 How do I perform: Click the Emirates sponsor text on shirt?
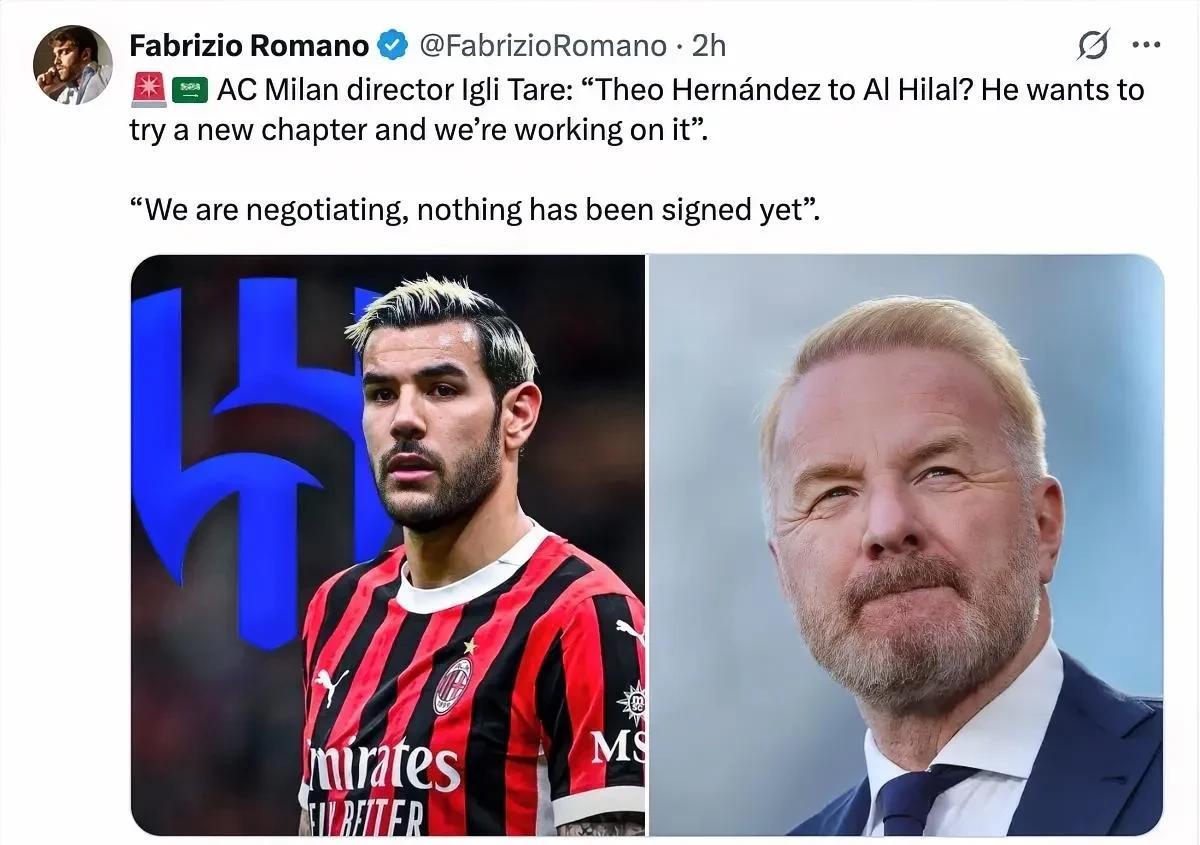click(385, 767)
